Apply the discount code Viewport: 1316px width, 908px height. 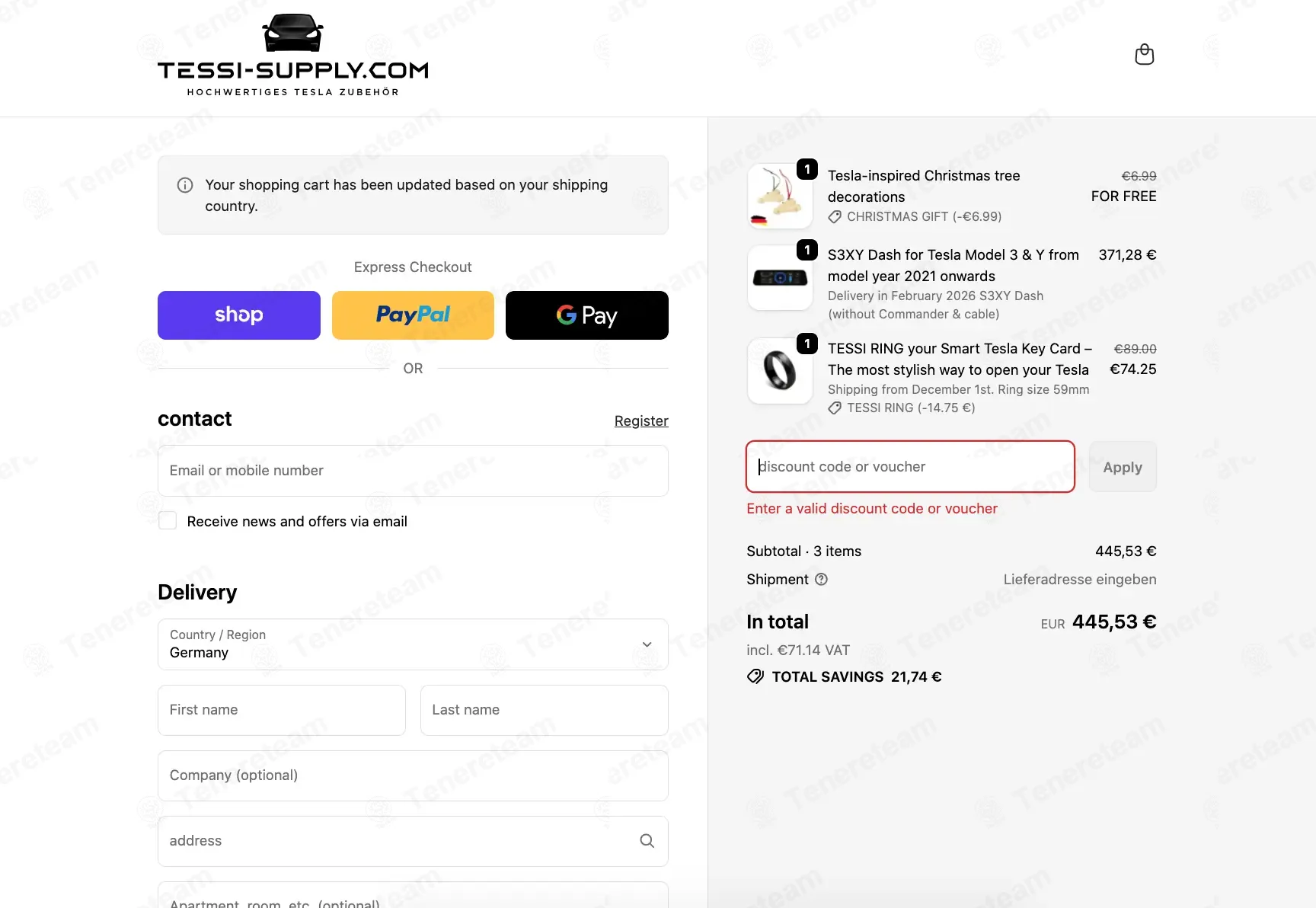tap(1123, 467)
